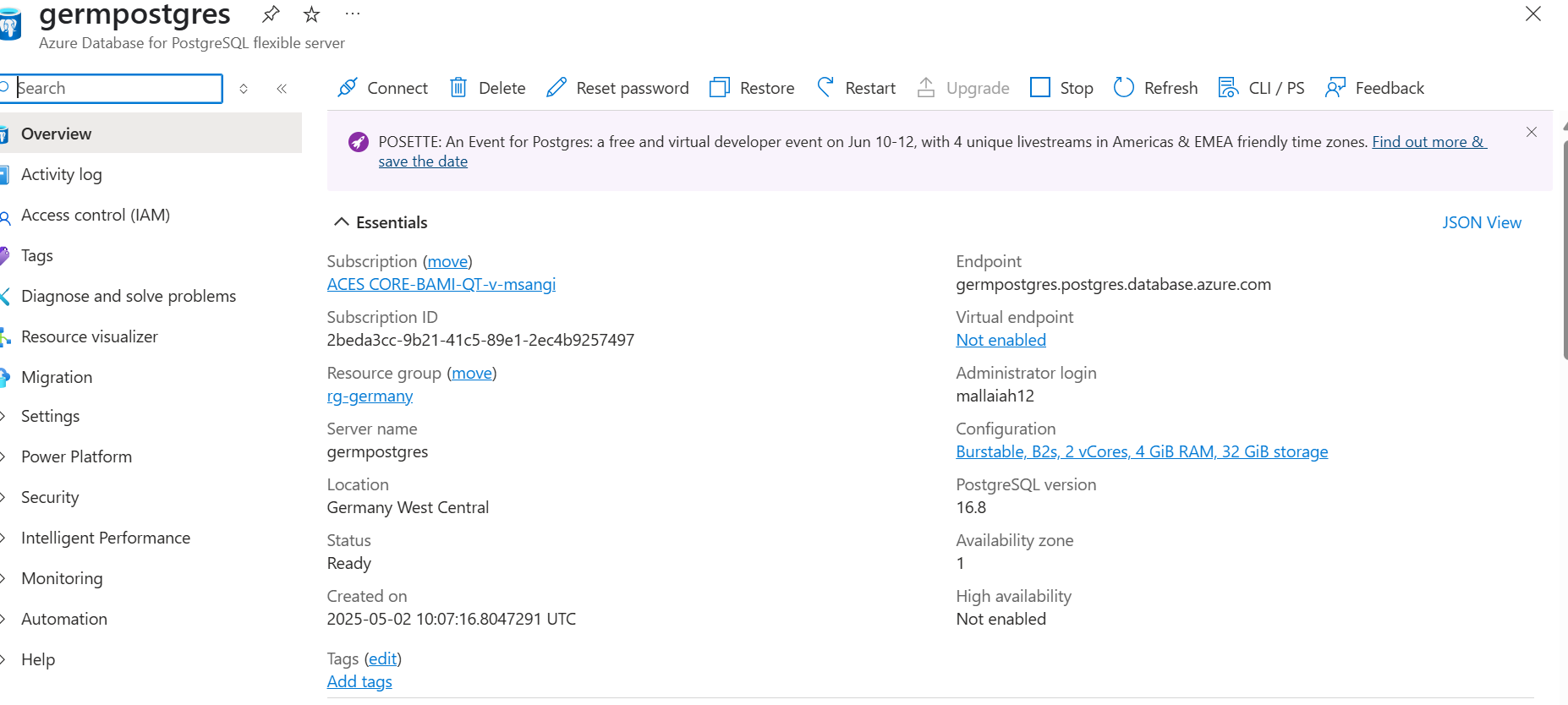Screen dimensions: 1568x705
Task: Click into the sidebar Search field
Action: [111, 88]
